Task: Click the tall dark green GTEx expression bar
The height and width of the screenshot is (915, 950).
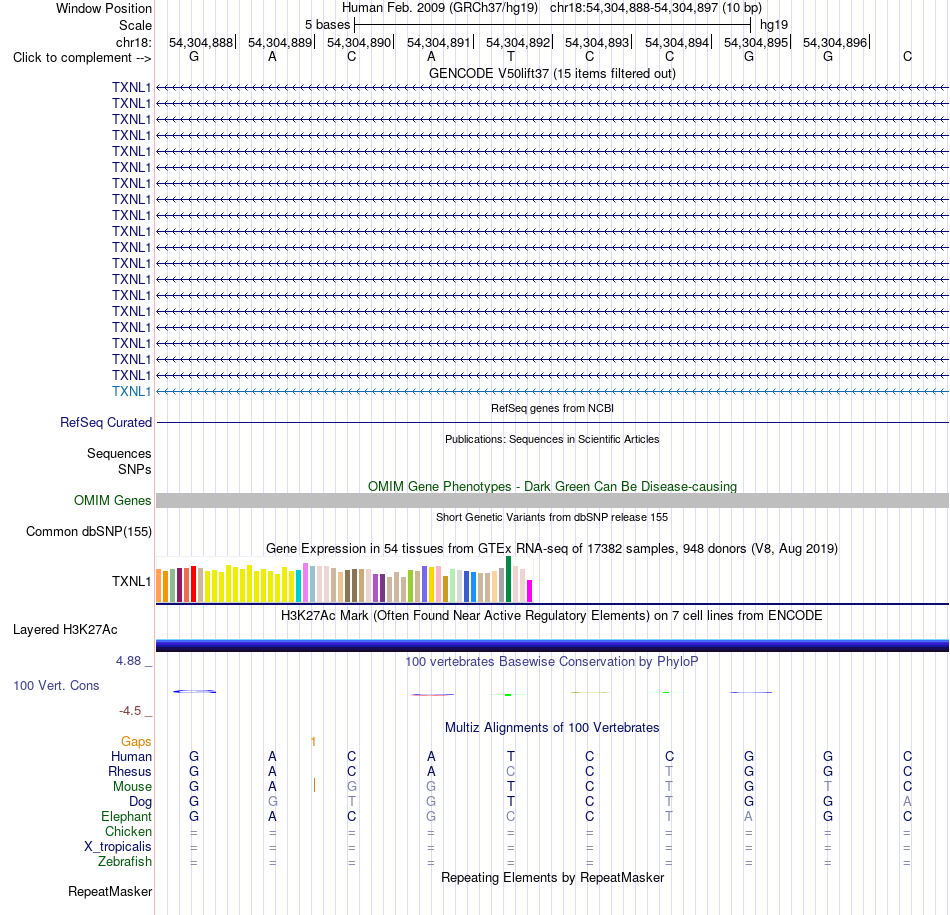Action: coord(508,579)
